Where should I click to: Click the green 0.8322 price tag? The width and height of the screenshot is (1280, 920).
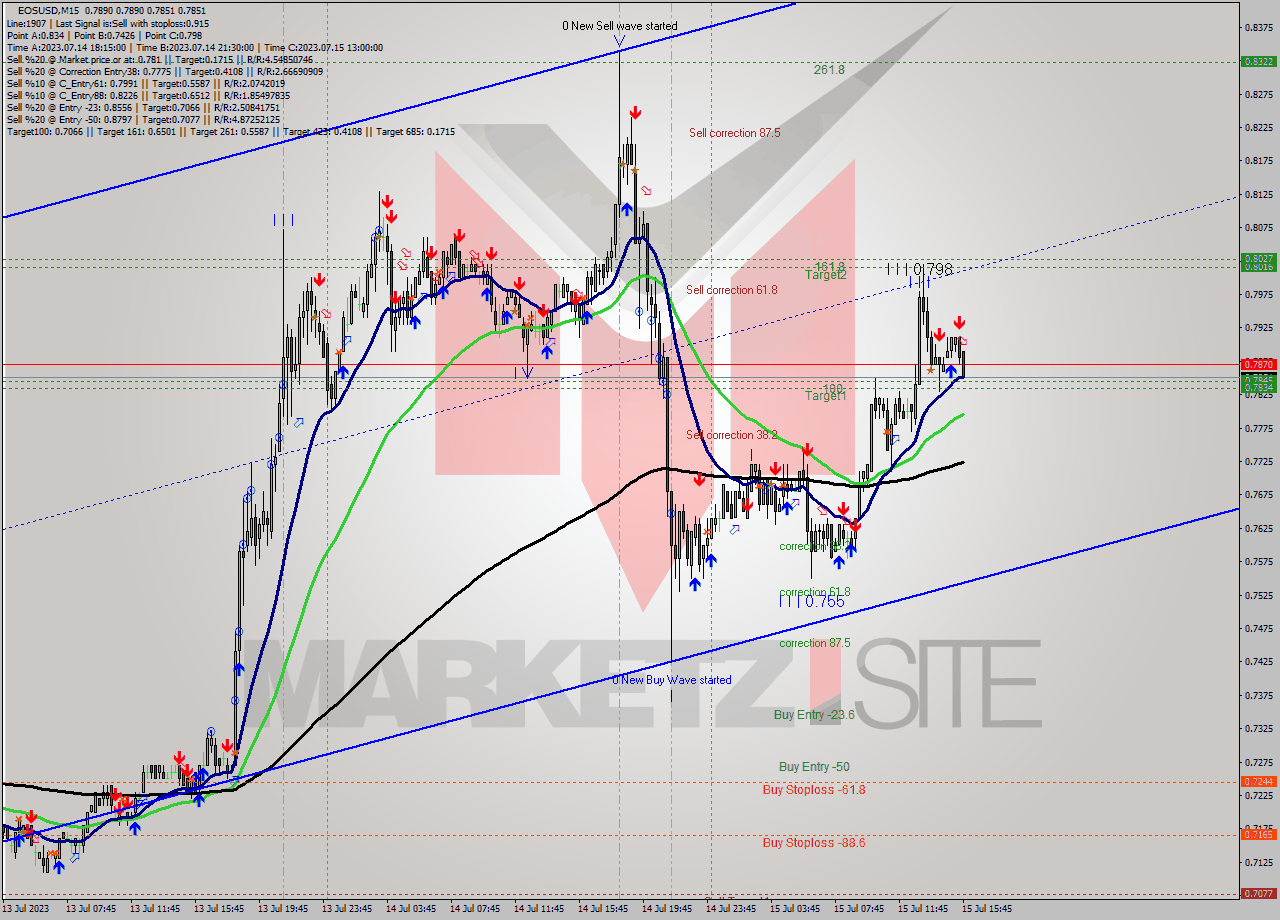coord(1257,61)
